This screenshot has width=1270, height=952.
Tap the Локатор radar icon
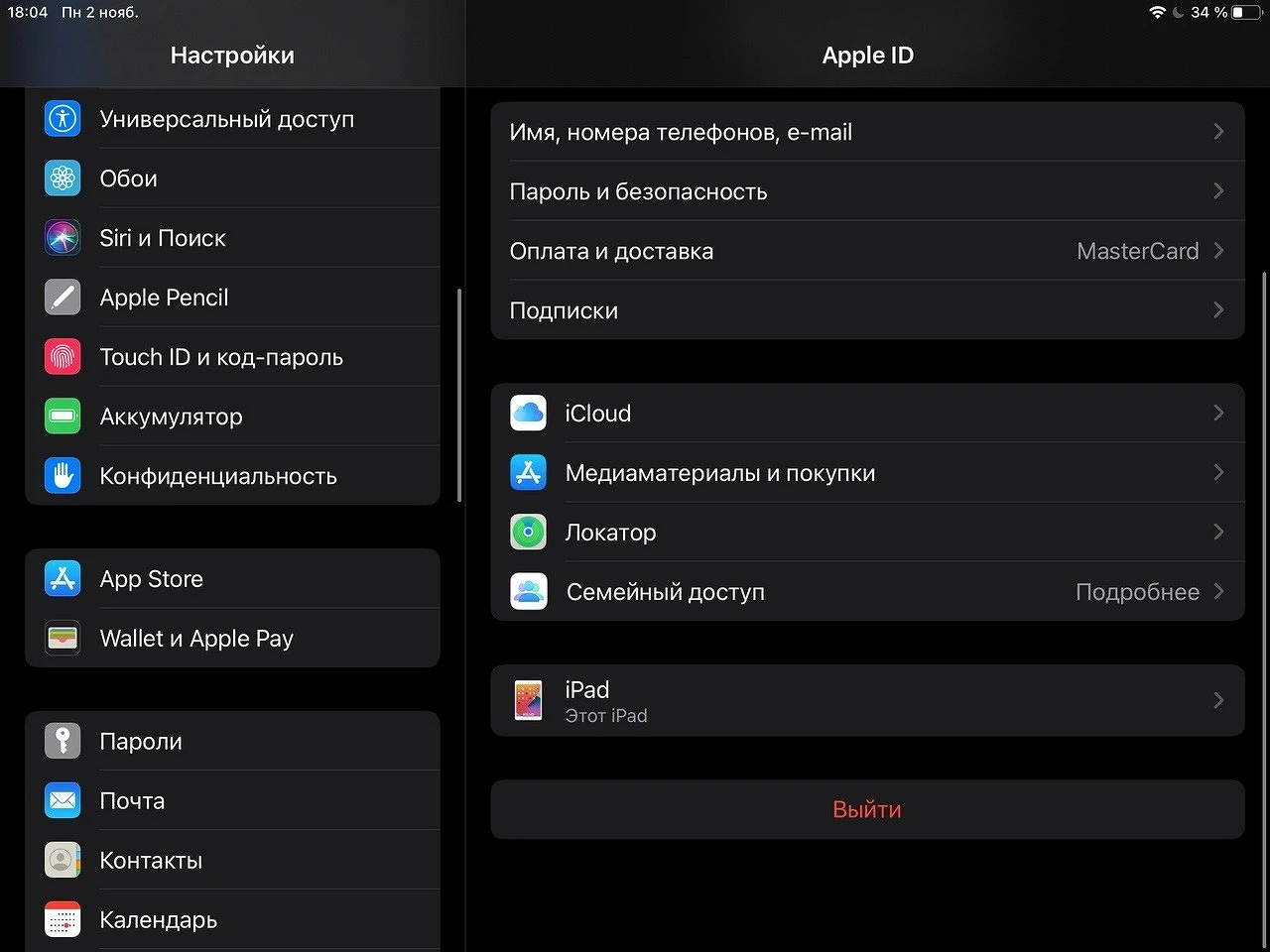[528, 532]
